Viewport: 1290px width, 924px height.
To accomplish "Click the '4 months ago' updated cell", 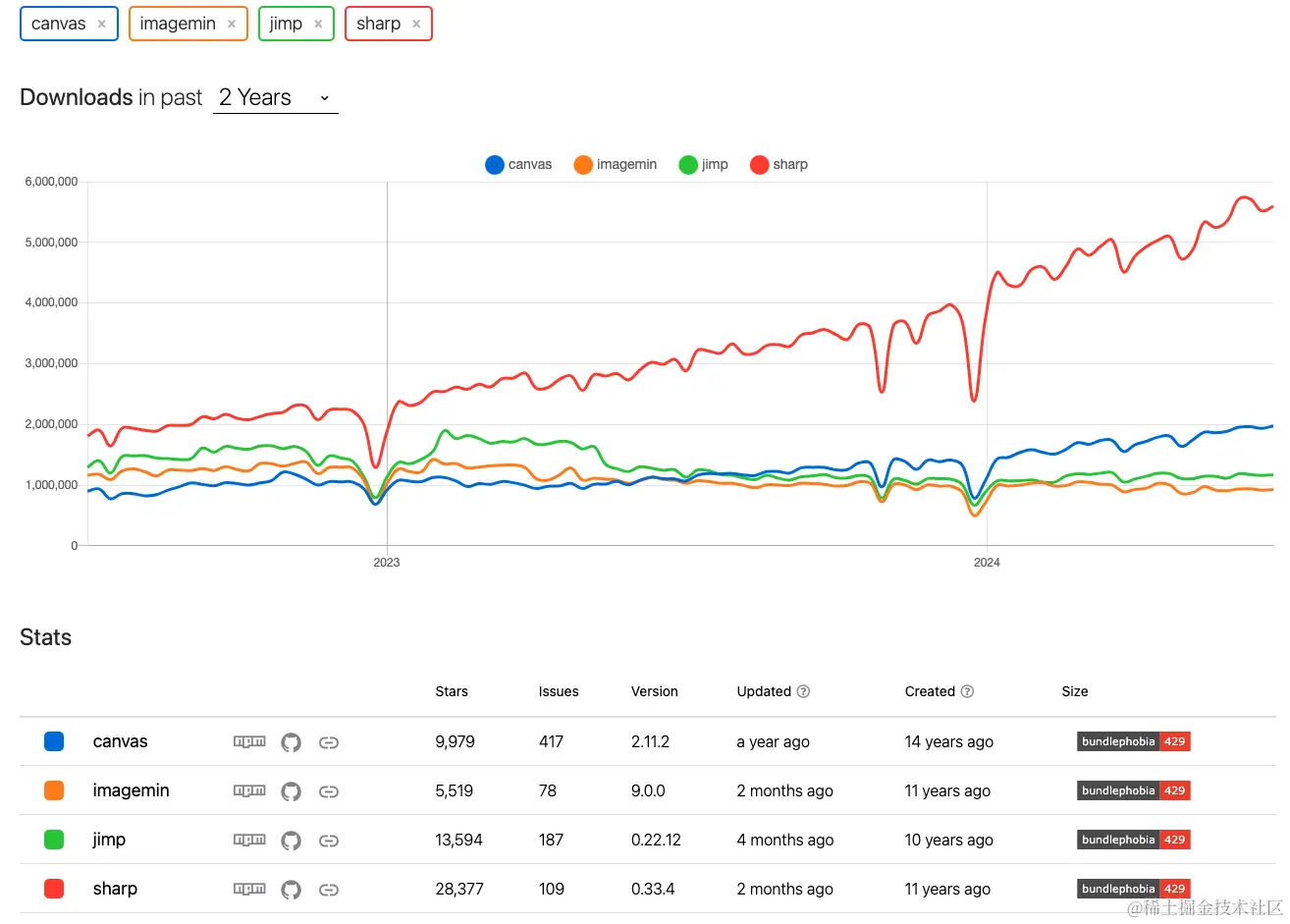I will (785, 840).
